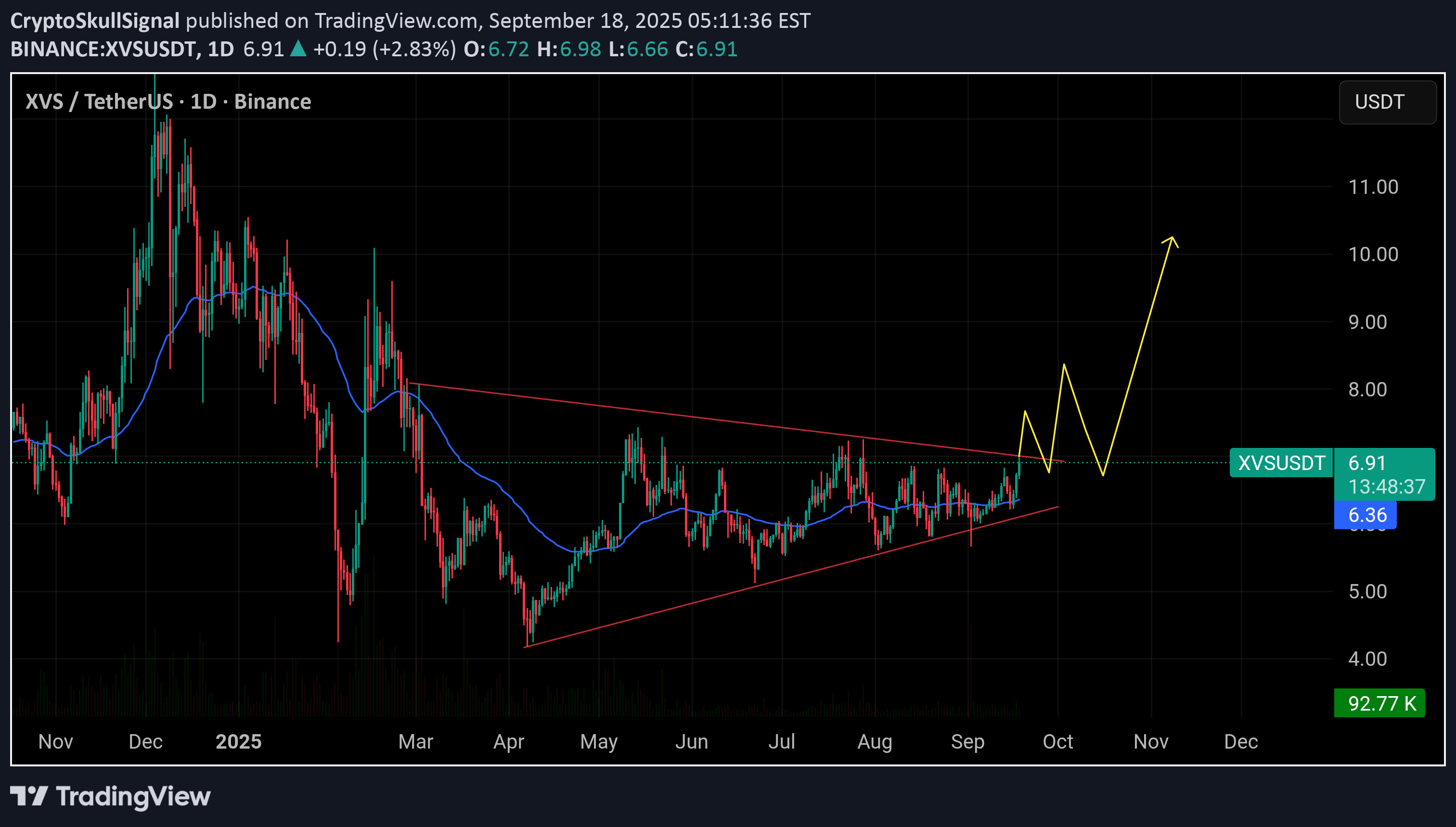Click the Oct time axis label

coord(1058,741)
